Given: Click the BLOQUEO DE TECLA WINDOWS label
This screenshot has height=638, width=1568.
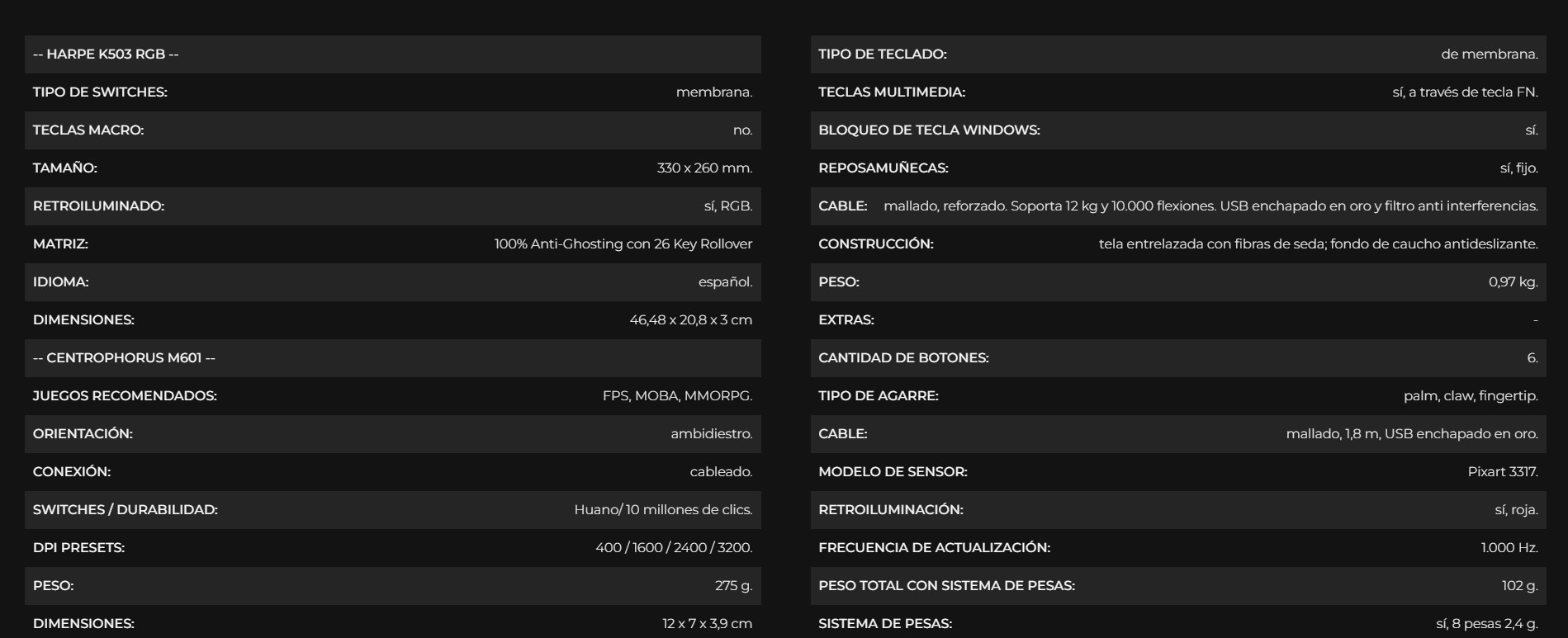Looking at the screenshot, I should (929, 130).
